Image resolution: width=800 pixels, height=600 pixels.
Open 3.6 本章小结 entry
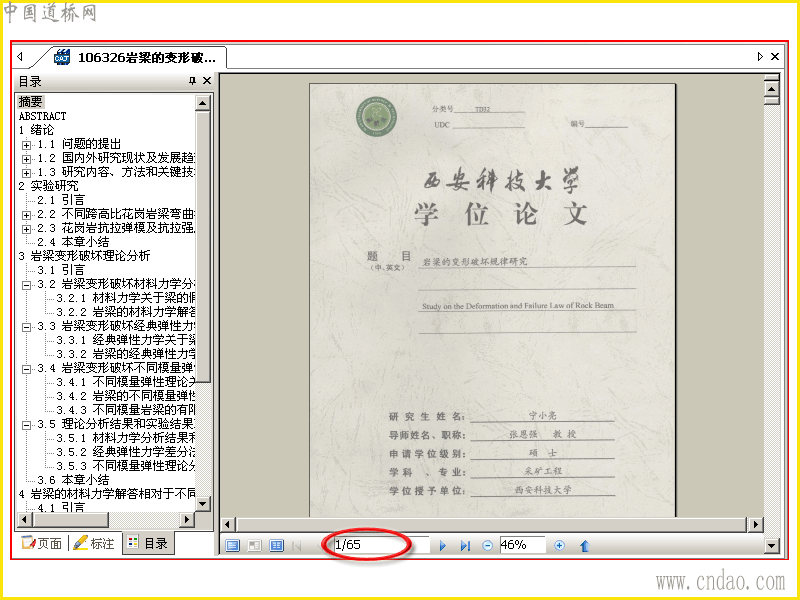[73, 480]
